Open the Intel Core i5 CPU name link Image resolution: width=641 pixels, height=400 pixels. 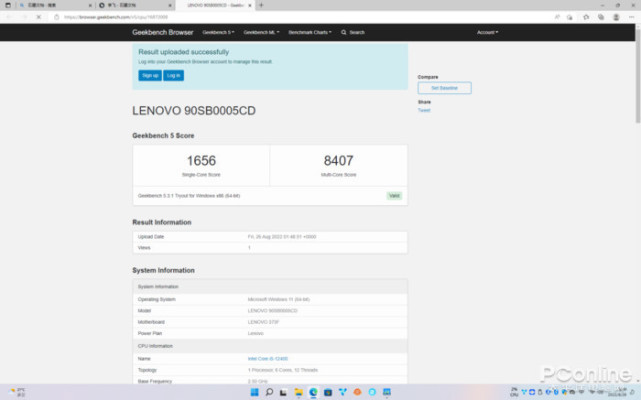coord(268,359)
